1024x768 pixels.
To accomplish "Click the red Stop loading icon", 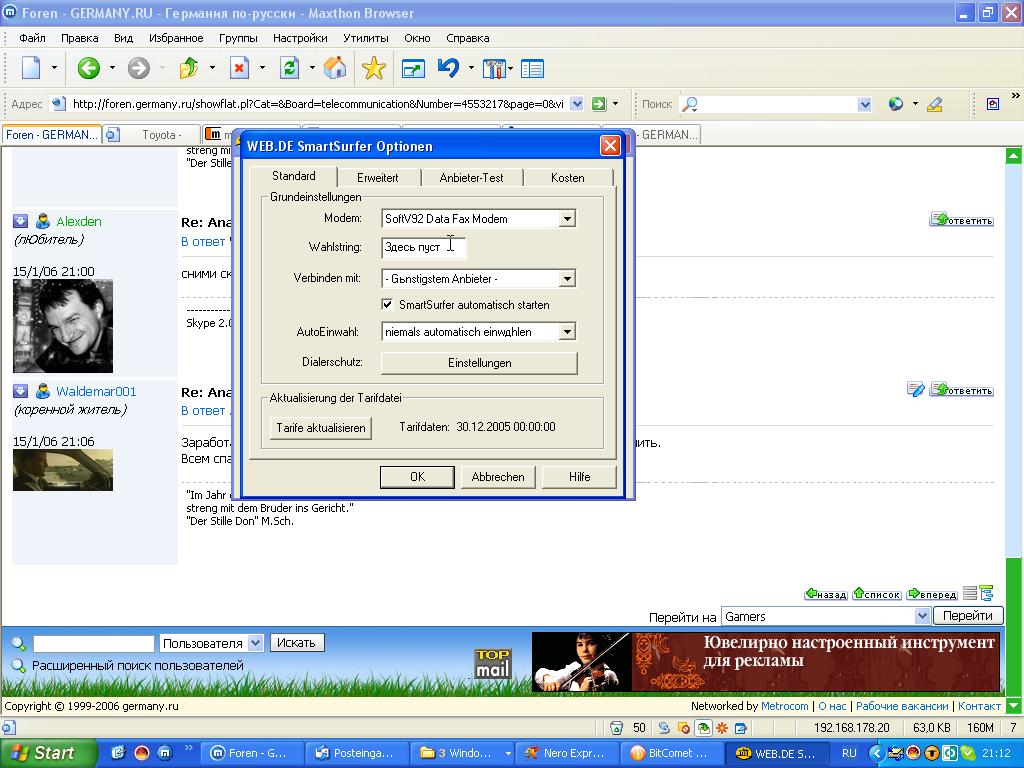I will [239, 68].
